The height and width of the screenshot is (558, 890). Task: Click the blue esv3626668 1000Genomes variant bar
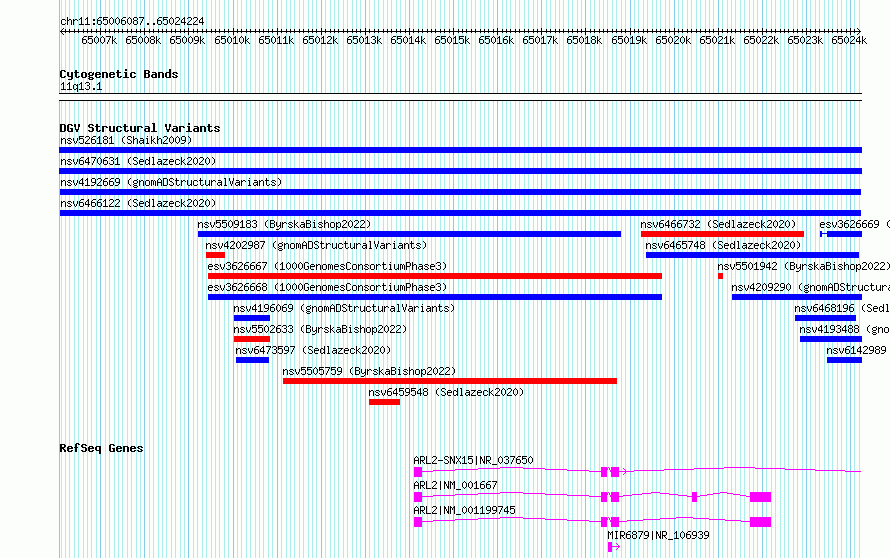(435, 297)
